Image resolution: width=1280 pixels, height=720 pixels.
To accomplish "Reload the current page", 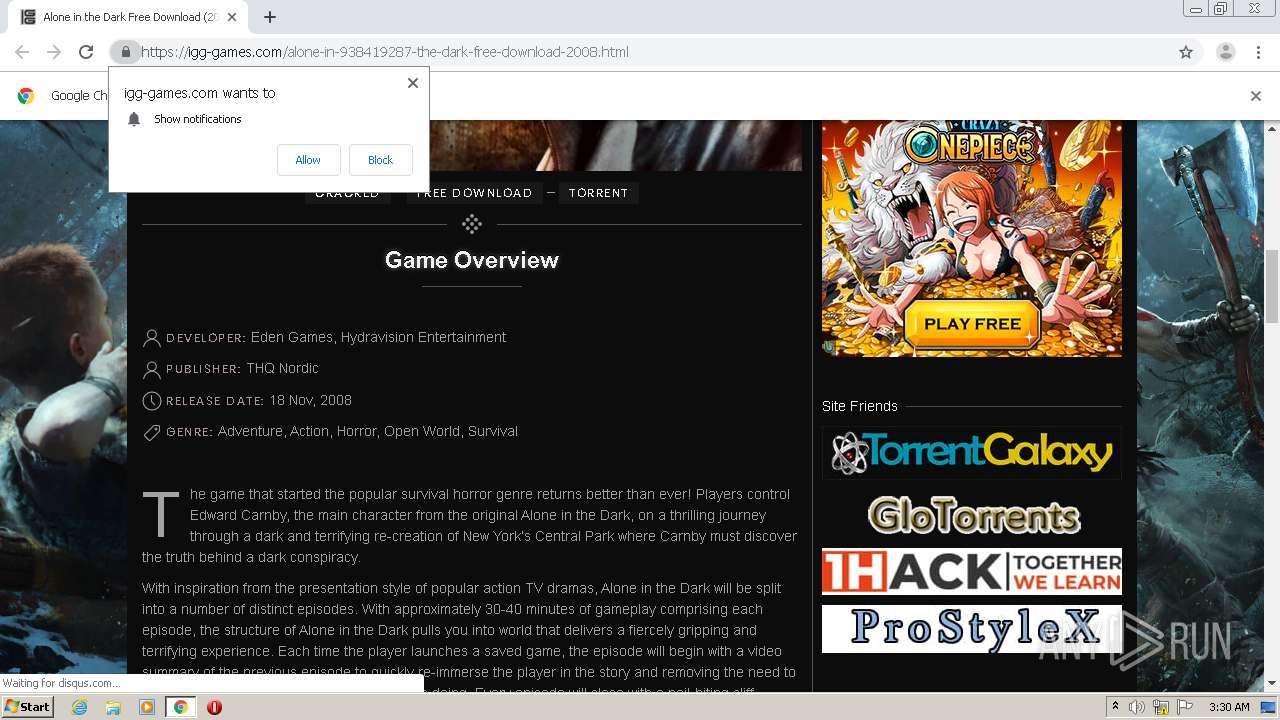I will click(86, 52).
